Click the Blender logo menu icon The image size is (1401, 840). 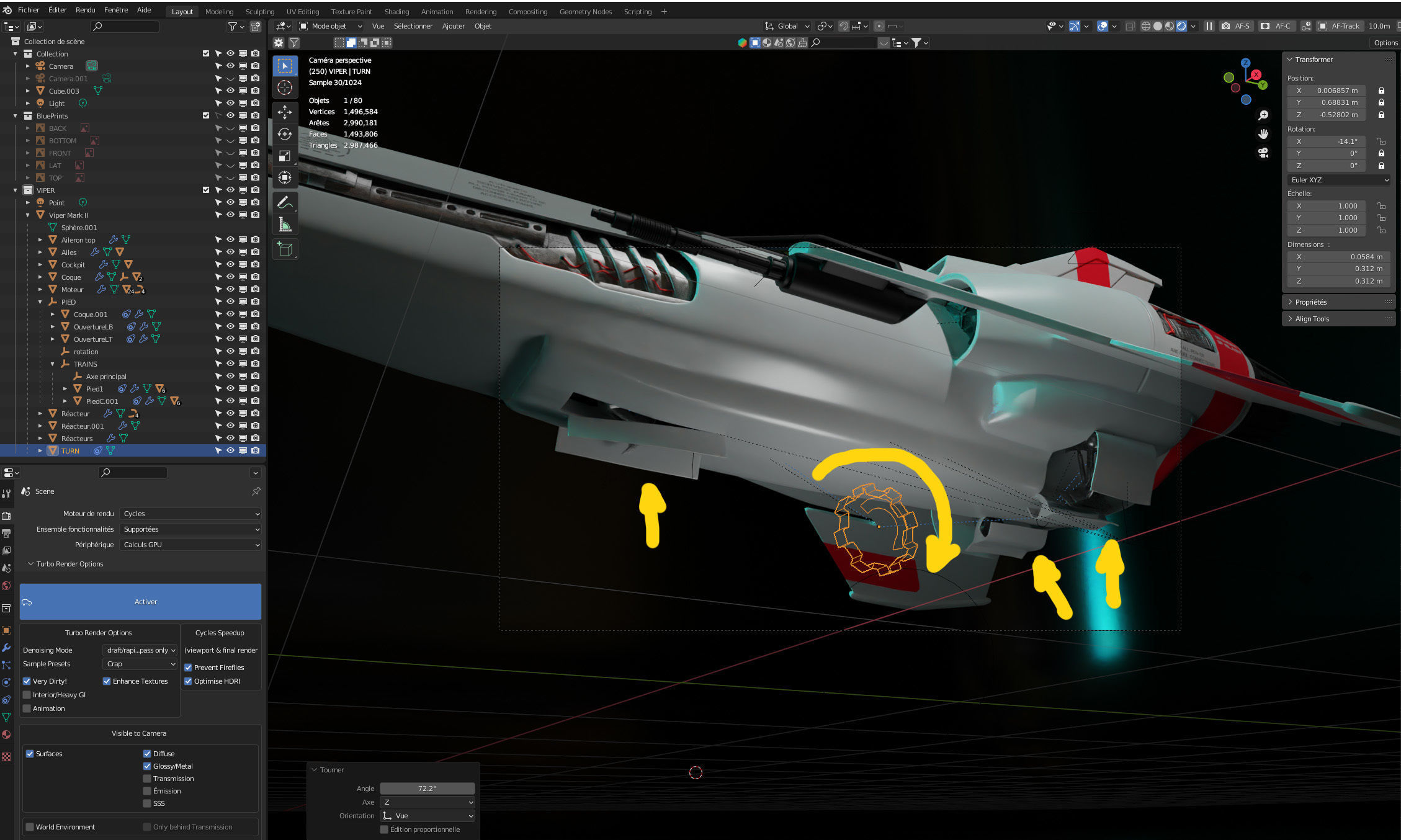[x=7, y=10]
